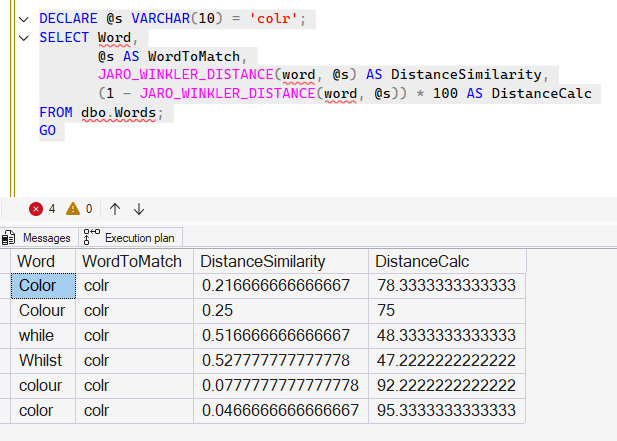Select the highlighted 'Color' cell
The image size is (617, 441).
click(x=43, y=286)
